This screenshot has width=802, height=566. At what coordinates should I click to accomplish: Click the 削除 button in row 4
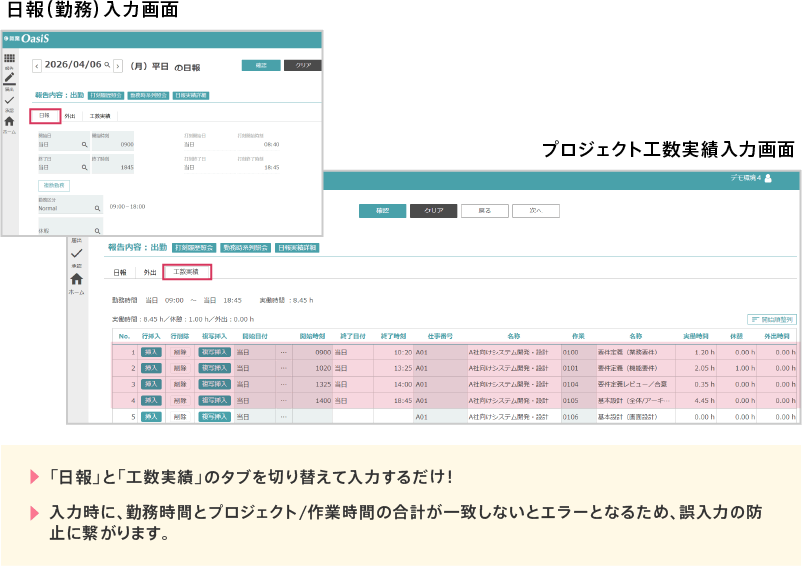click(x=180, y=401)
